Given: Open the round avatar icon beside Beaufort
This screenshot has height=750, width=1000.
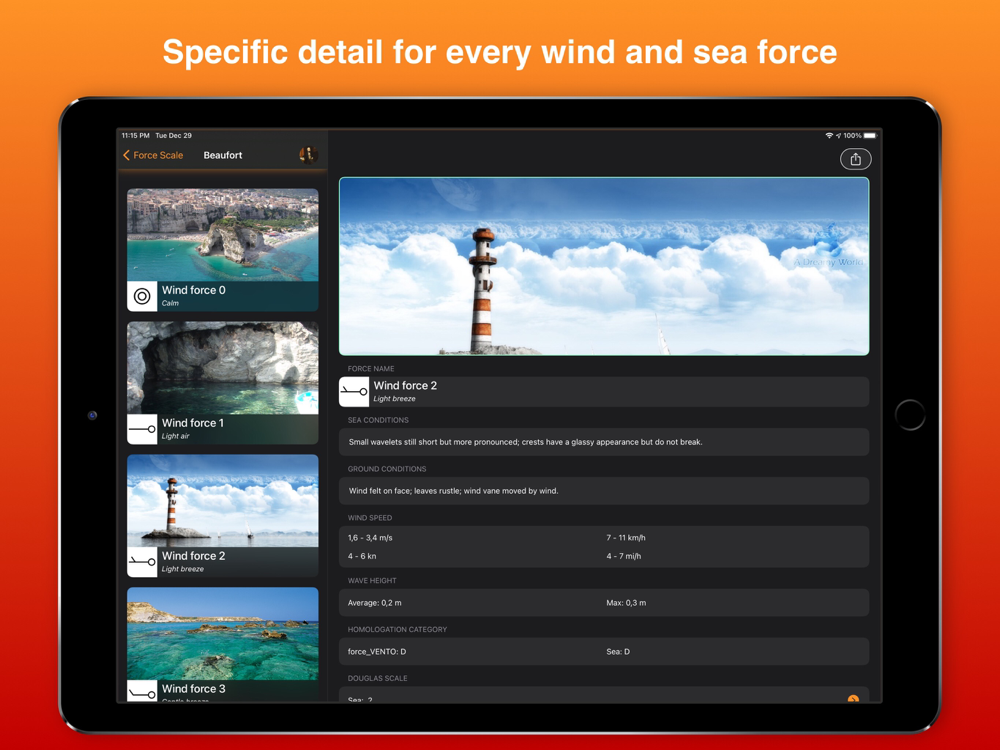Looking at the screenshot, I should tap(309, 155).
